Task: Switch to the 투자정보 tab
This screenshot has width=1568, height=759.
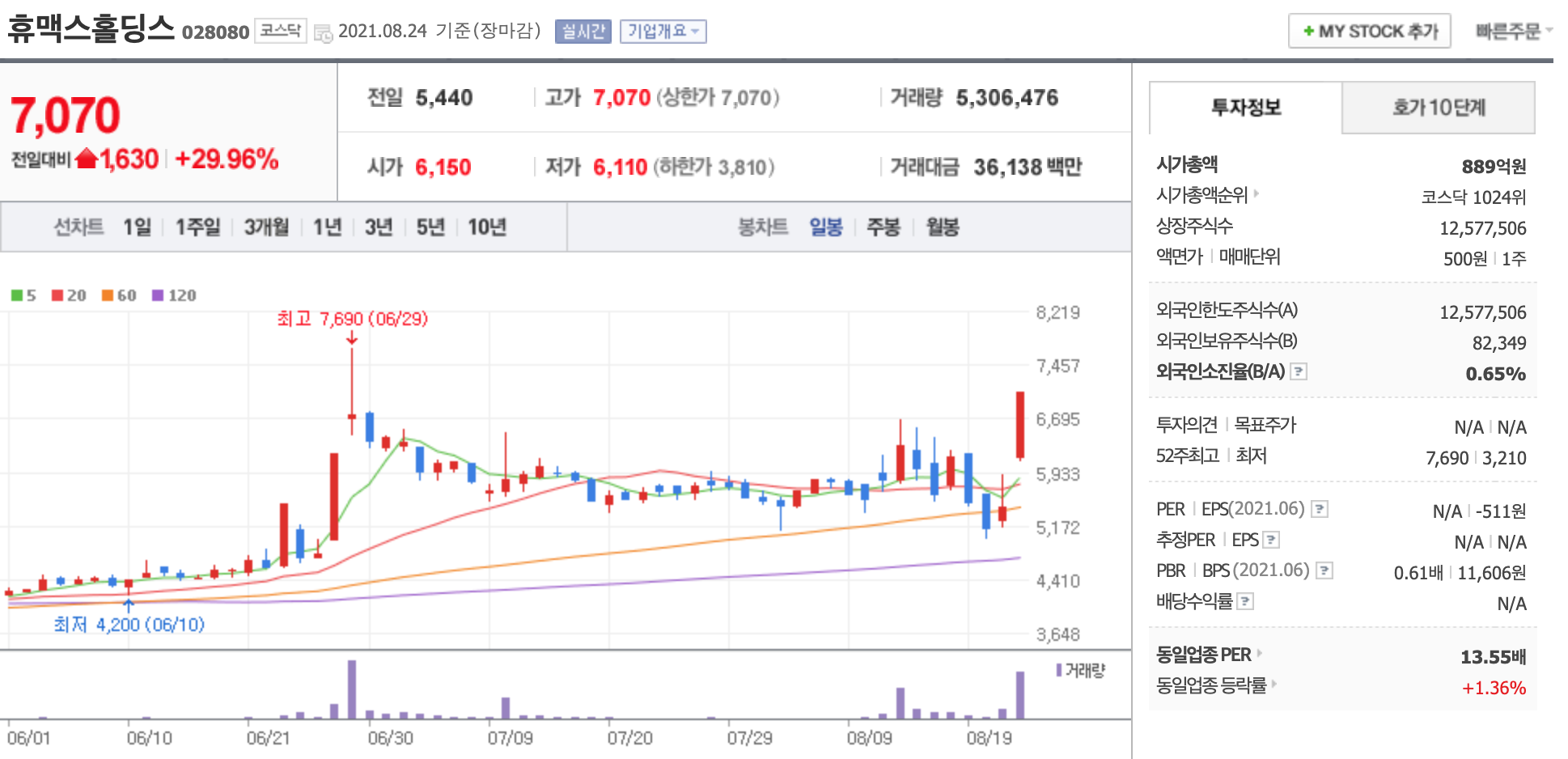Action: tap(1246, 108)
